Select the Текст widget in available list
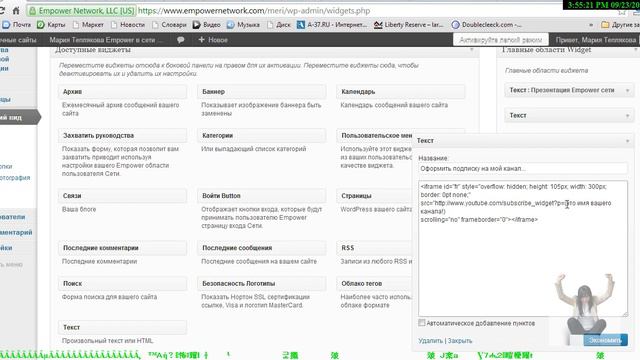 (122, 327)
